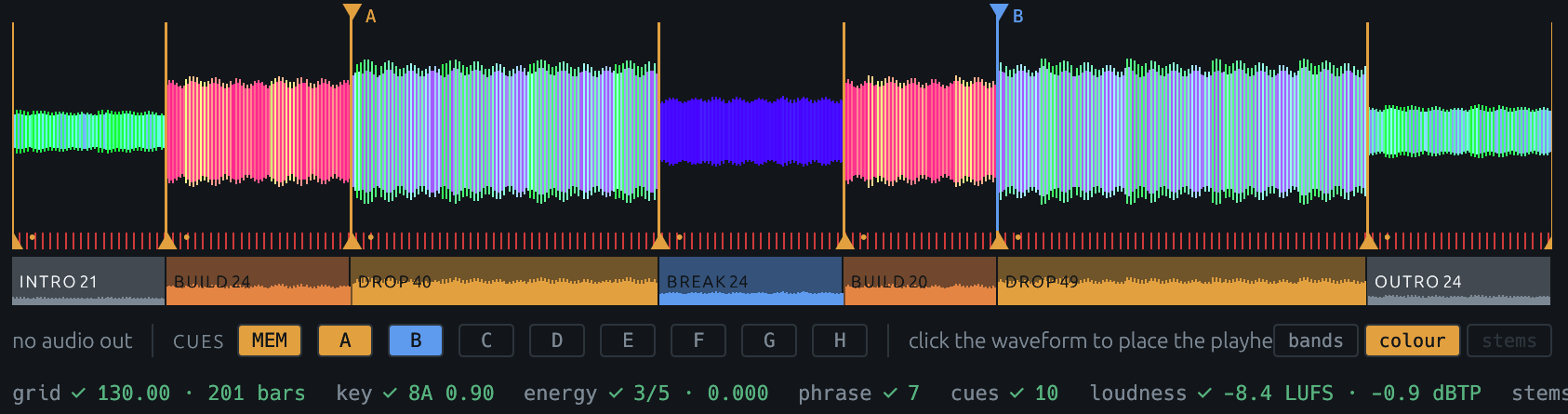Trigger hot cue B button
This screenshot has width=1568, height=414.
(x=416, y=341)
